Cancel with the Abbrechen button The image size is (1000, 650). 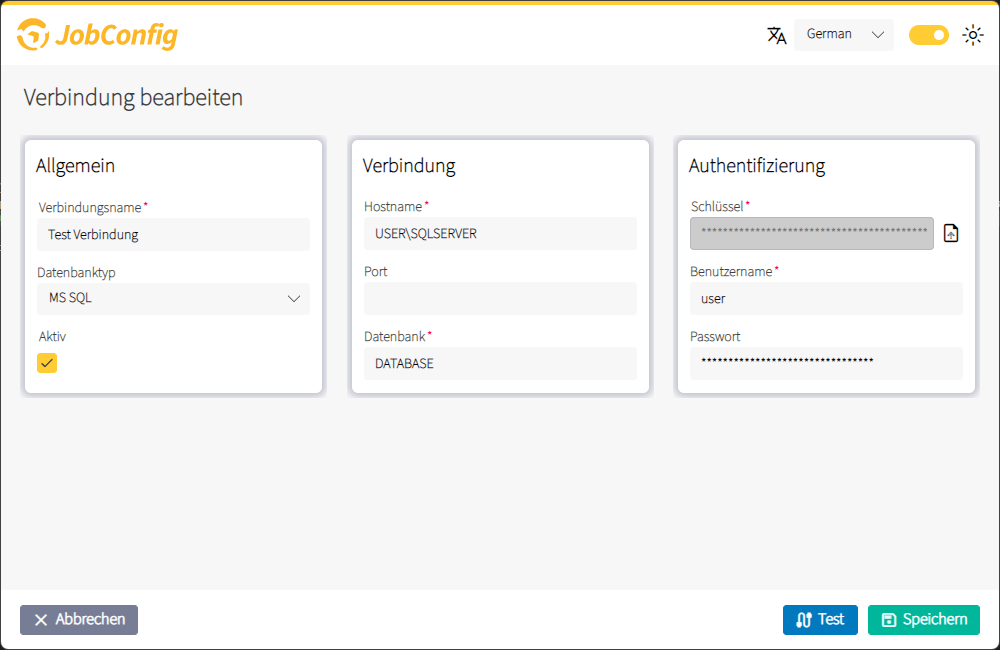pyautogui.click(x=79, y=620)
